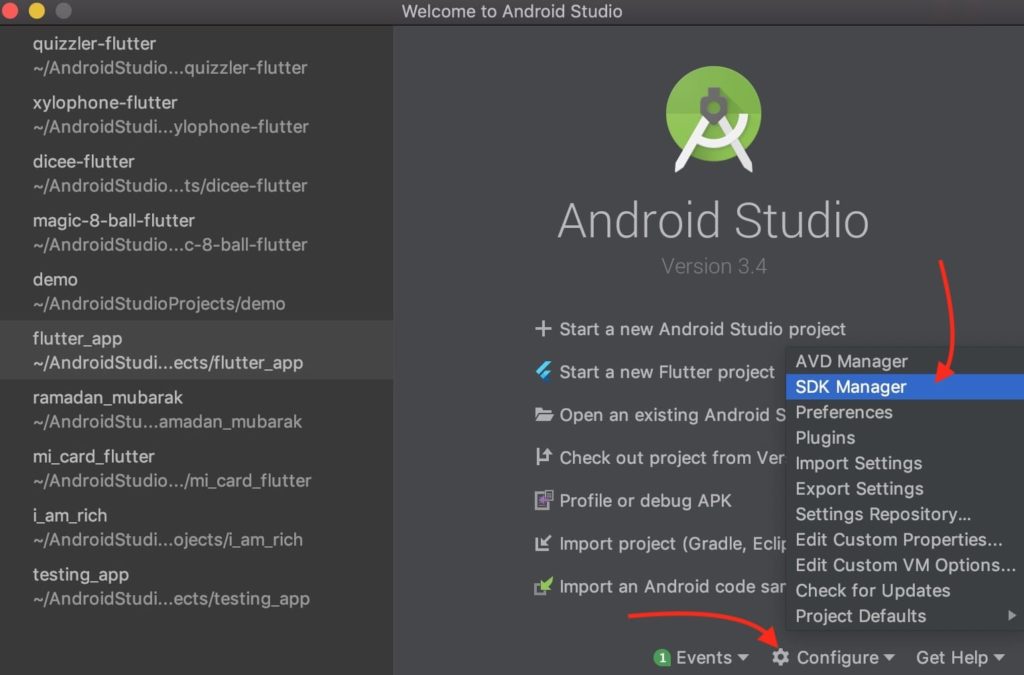The width and height of the screenshot is (1024, 675).
Task: Select Check for Updates menu item
Action: 872,590
